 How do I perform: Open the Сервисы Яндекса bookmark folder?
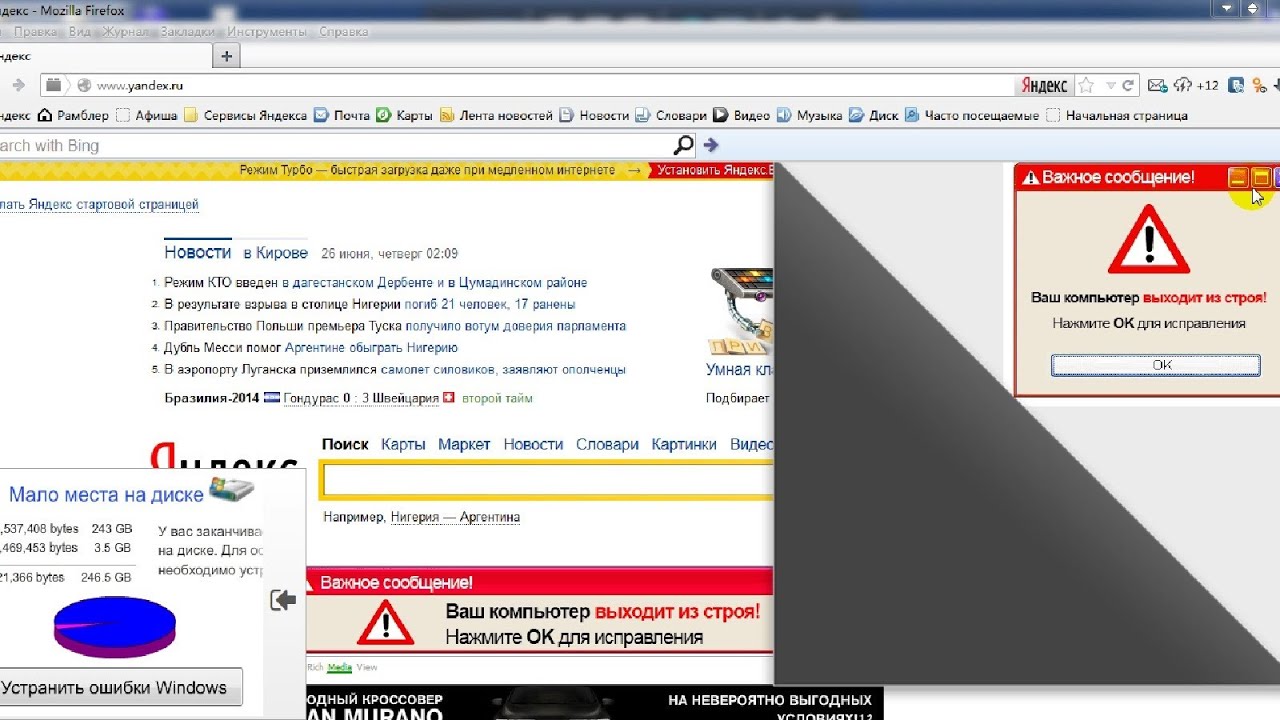tap(245, 116)
